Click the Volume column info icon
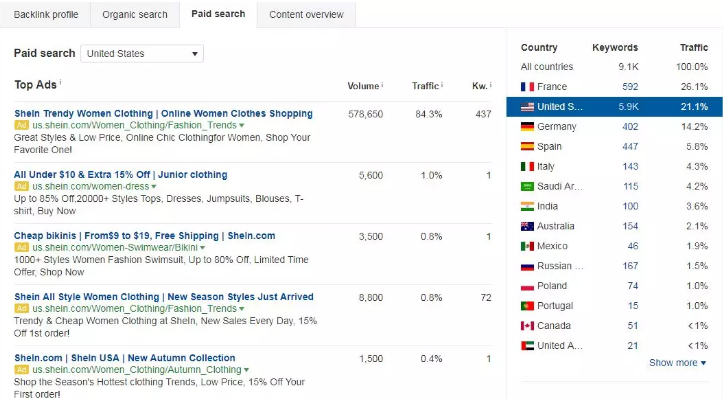The height and width of the screenshot is (409, 723). [382, 85]
